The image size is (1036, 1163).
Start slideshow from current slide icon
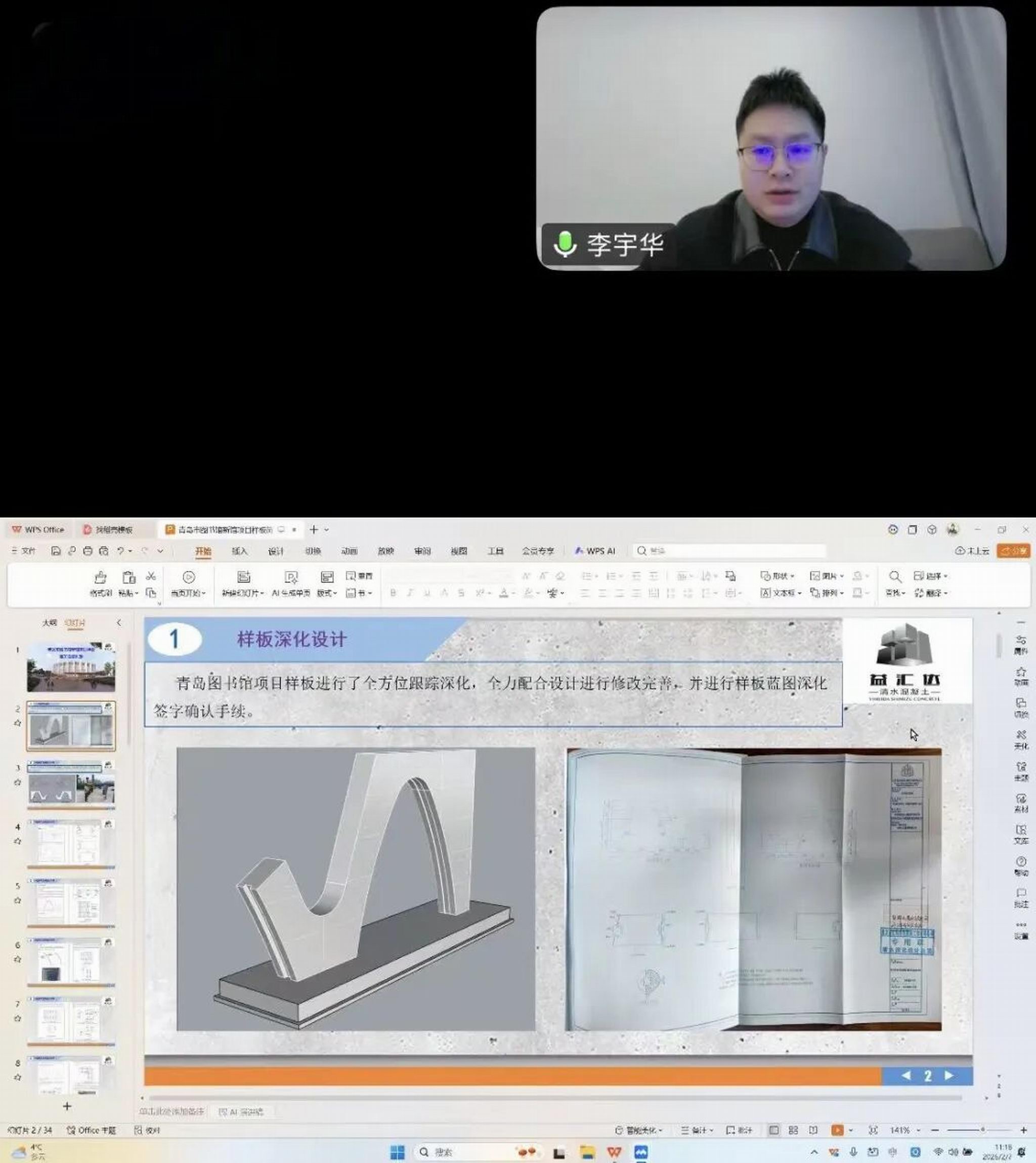click(x=188, y=577)
